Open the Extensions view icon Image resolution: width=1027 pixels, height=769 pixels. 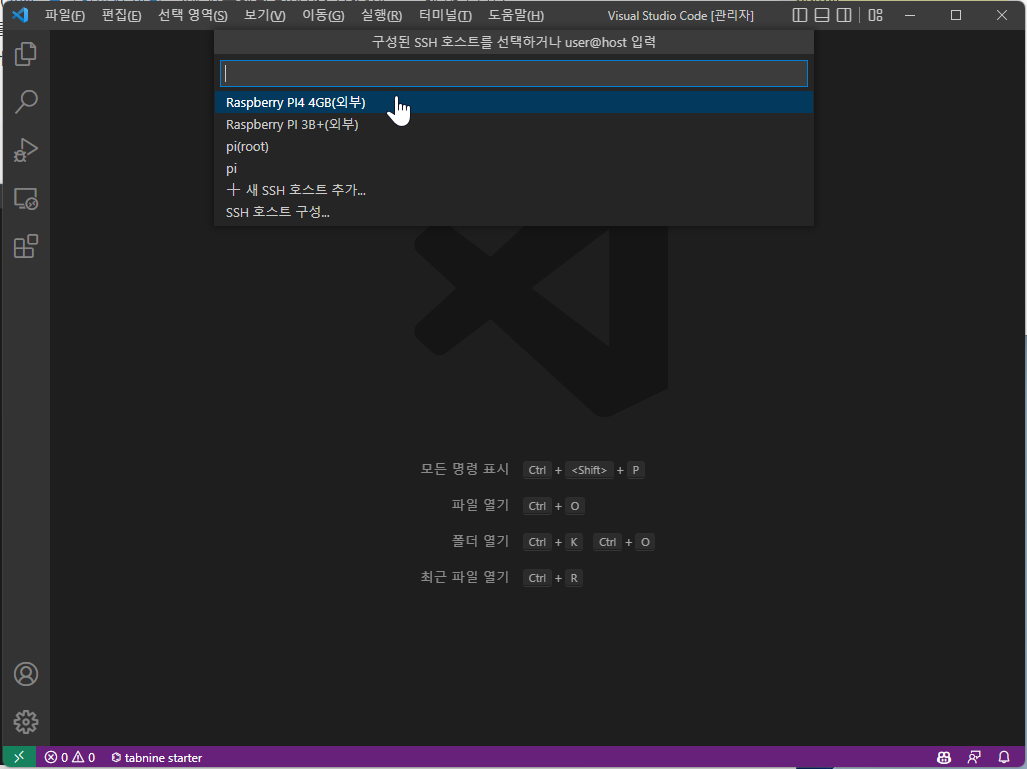coord(26,246)
